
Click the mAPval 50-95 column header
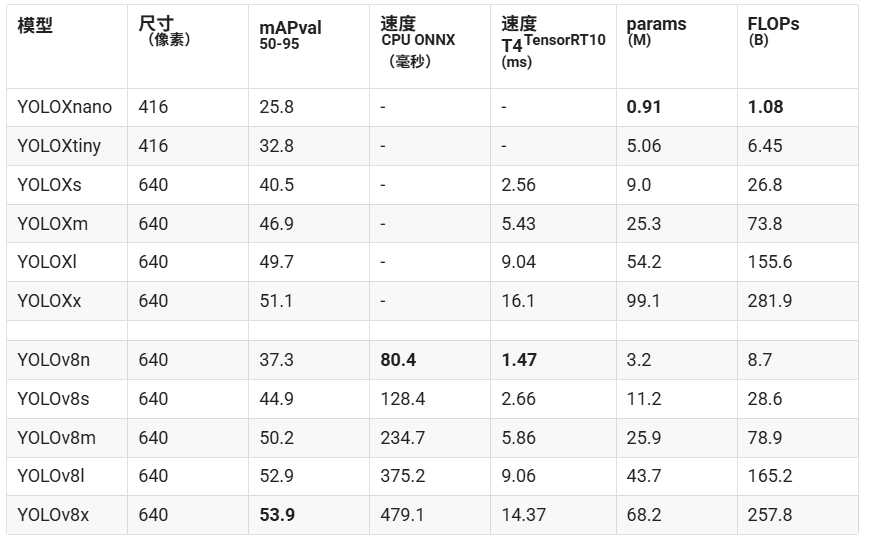click(290, 34)
